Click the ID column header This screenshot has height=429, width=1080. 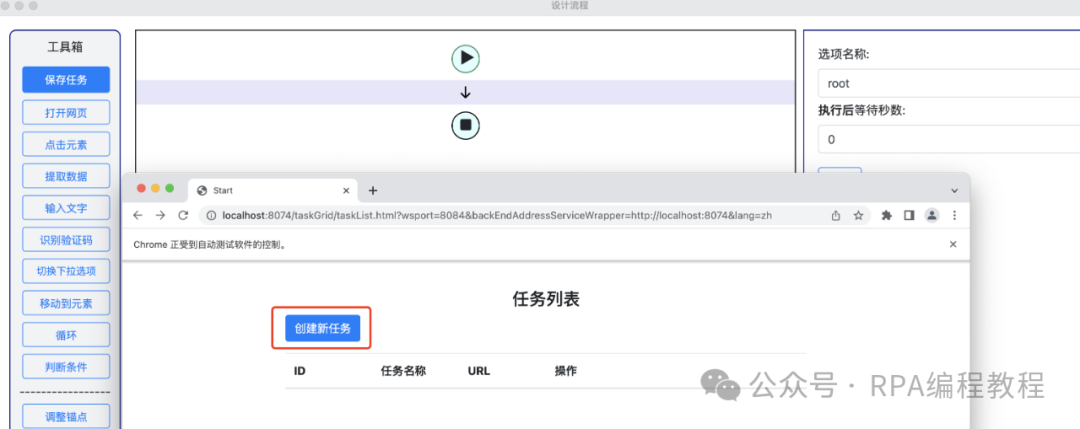pyautogui.click(x=300, y=371)
